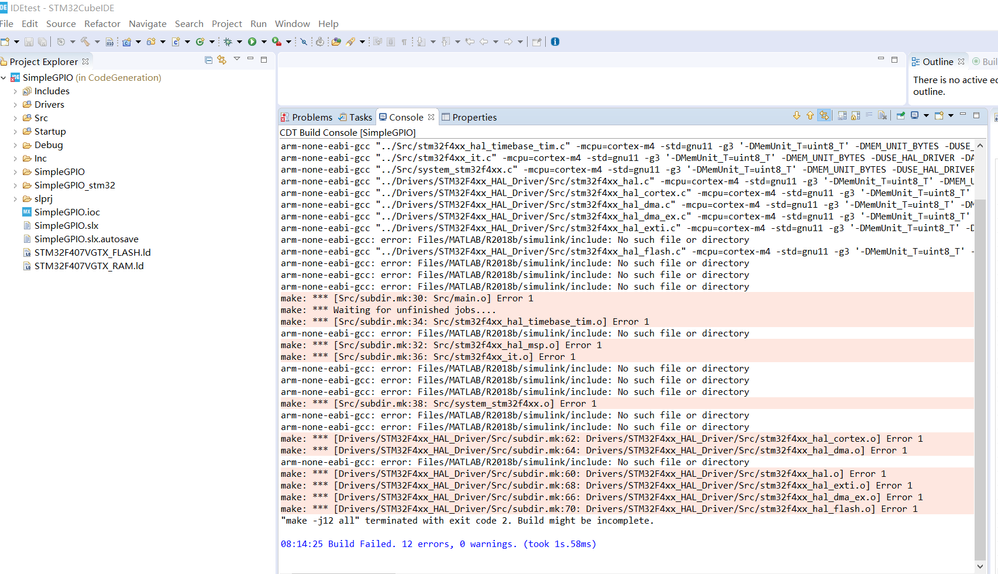Open the Window menu
Screen dimensions: 998x574
point(292,24)
